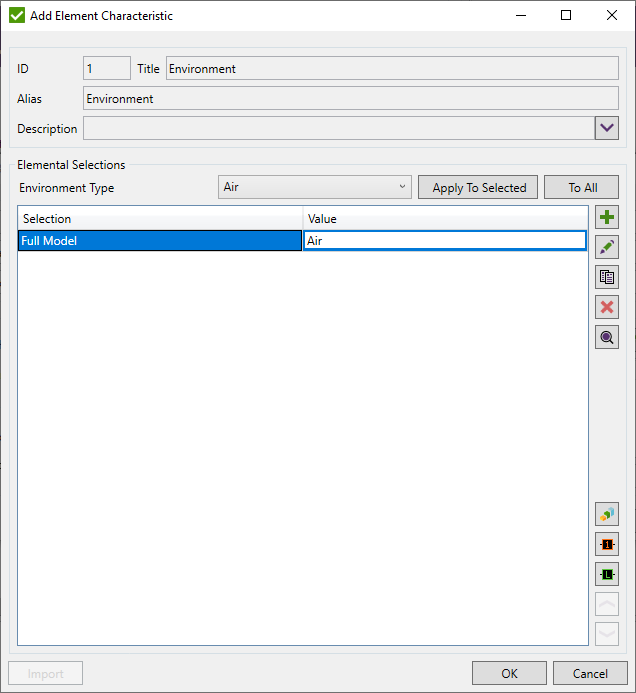The image size is (636, 693).
Task: Confirm the dialog with OK
Action: pyautogui.click(x=509, y=673)
